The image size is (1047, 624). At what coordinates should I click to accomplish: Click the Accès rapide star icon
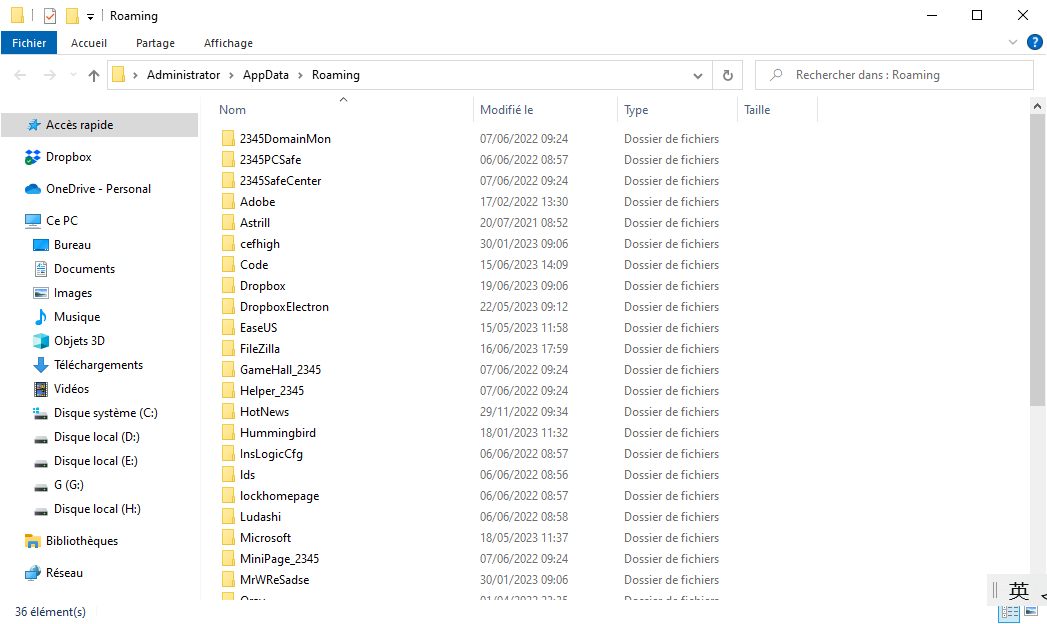pos(33,125)
